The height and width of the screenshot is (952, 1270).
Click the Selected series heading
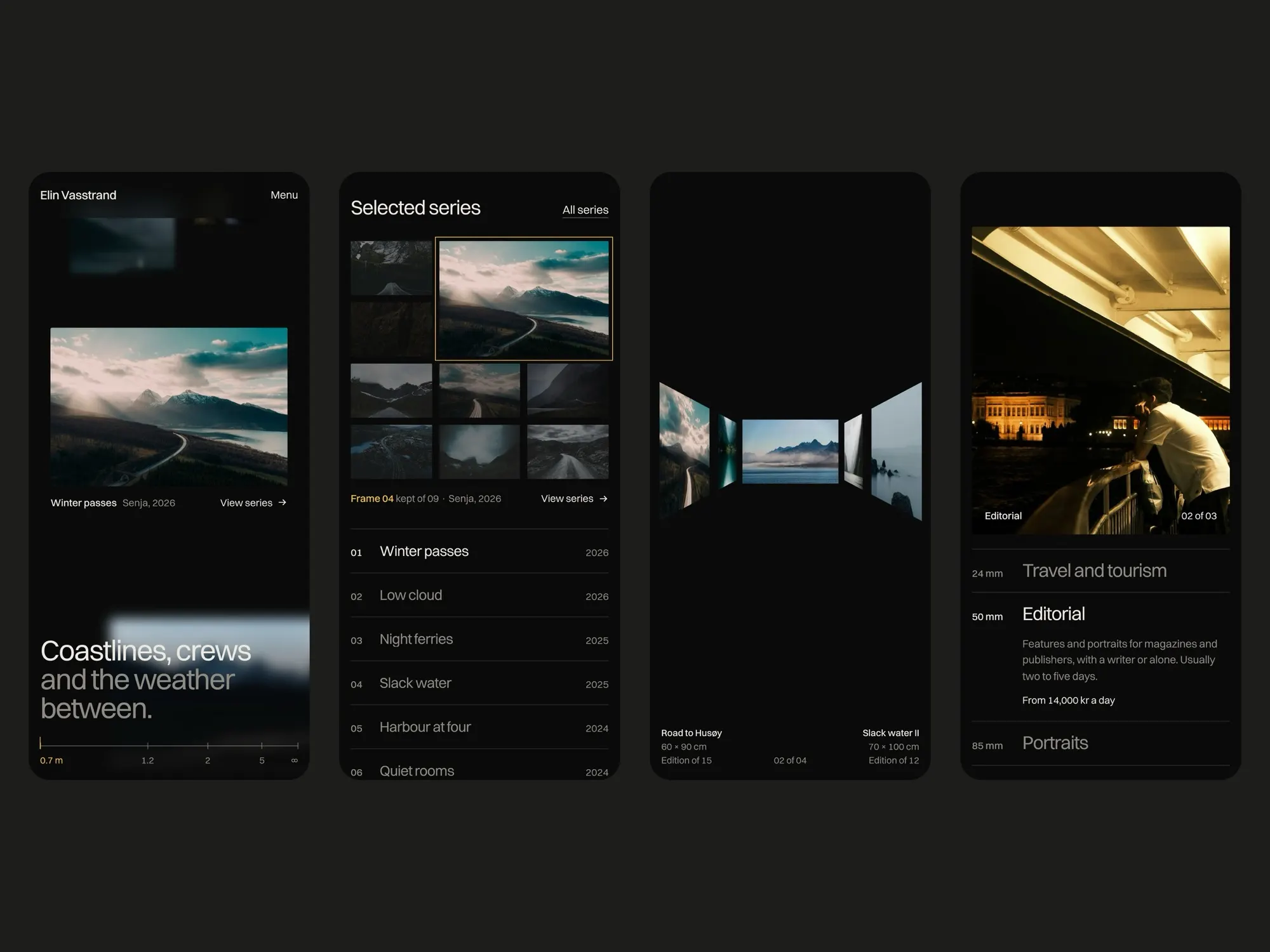pyautogui.click(x=415, y=208)
